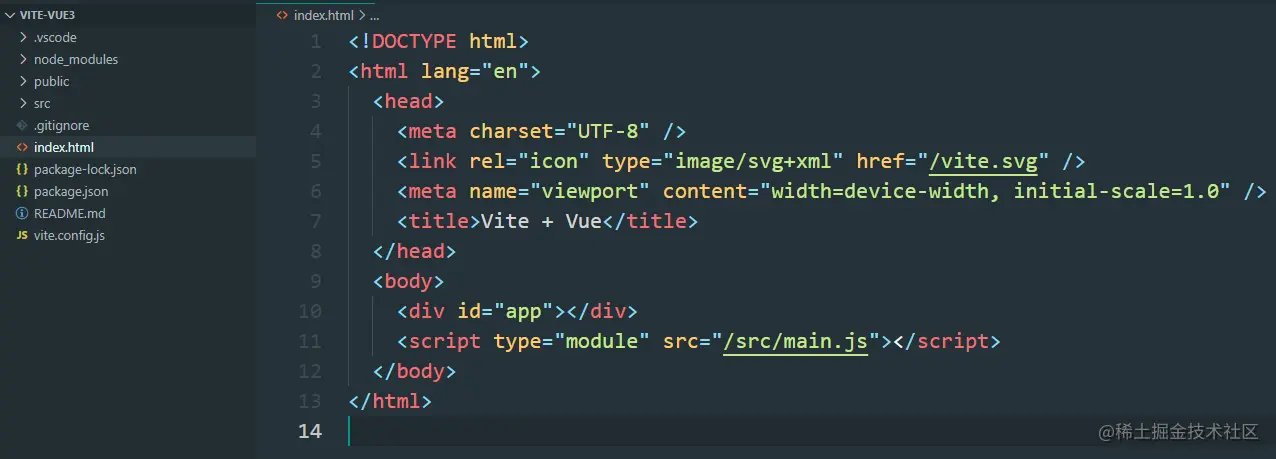Click the package-lock.json braces icon
Image resolution: width=1276 pixels, height=459 pixels.
[x=23, y=169]
